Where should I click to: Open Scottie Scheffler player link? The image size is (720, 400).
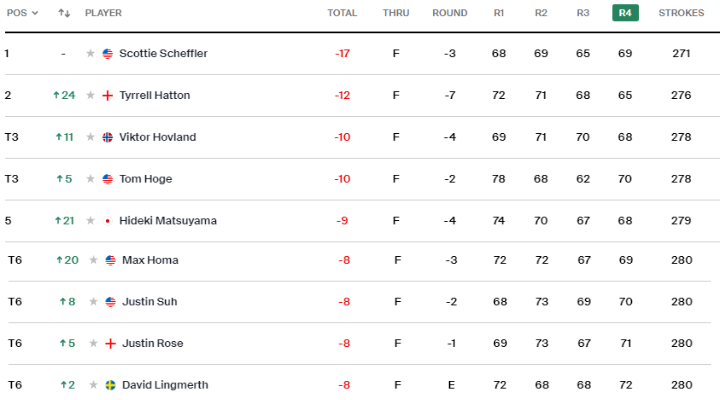[x=163, y=54]
